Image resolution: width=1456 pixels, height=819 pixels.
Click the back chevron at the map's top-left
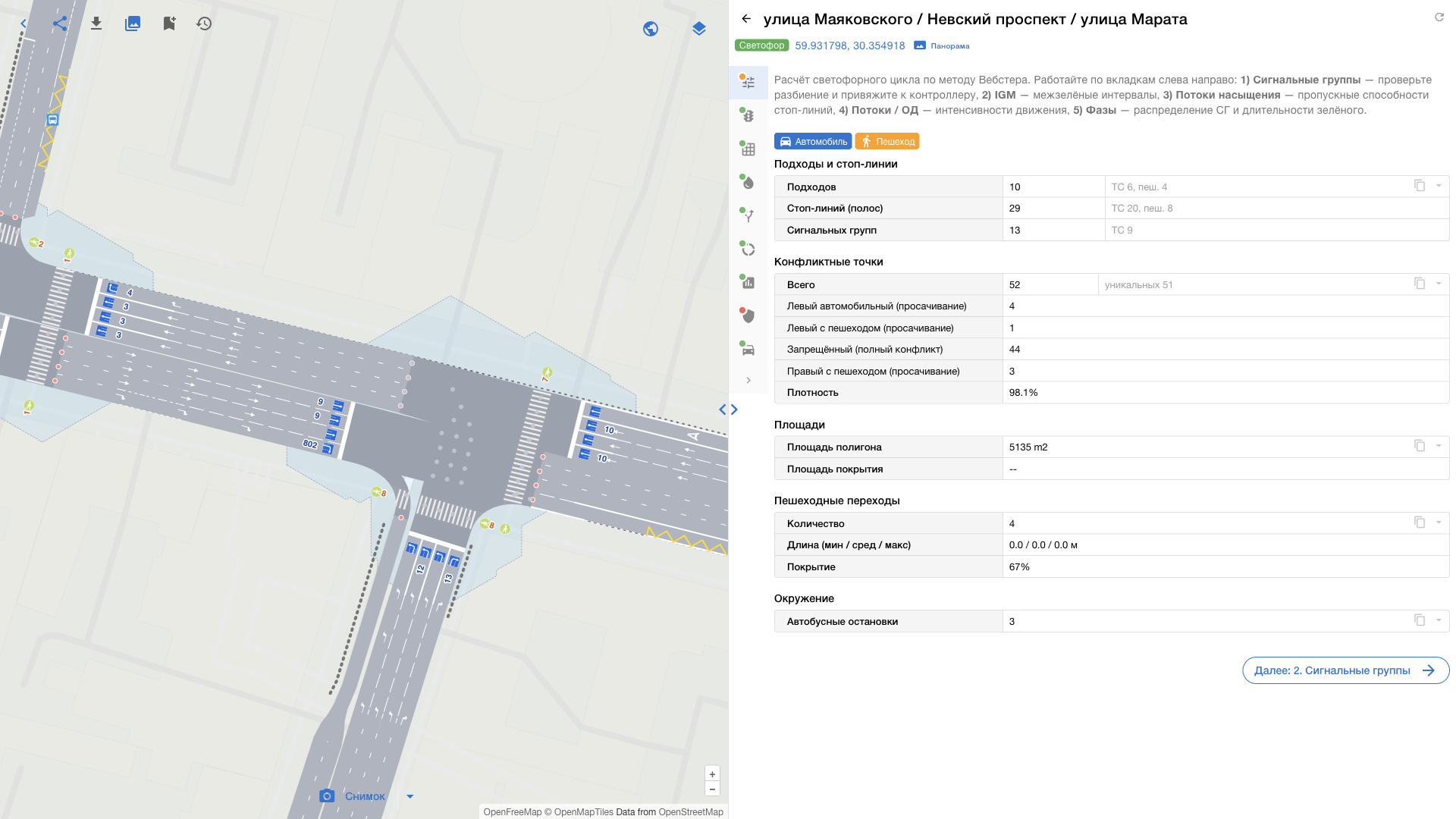tap(24, 24)
